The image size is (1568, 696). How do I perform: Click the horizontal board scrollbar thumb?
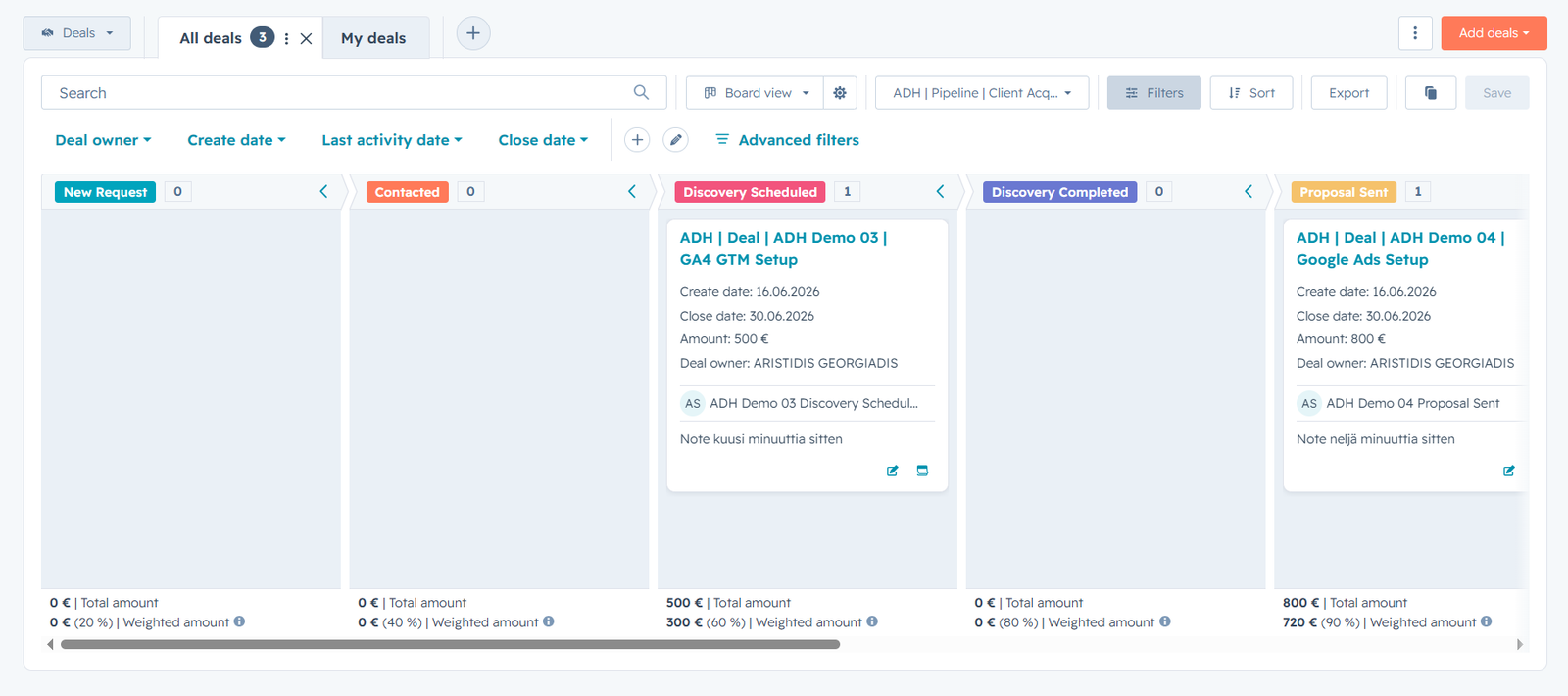point(450,644)
